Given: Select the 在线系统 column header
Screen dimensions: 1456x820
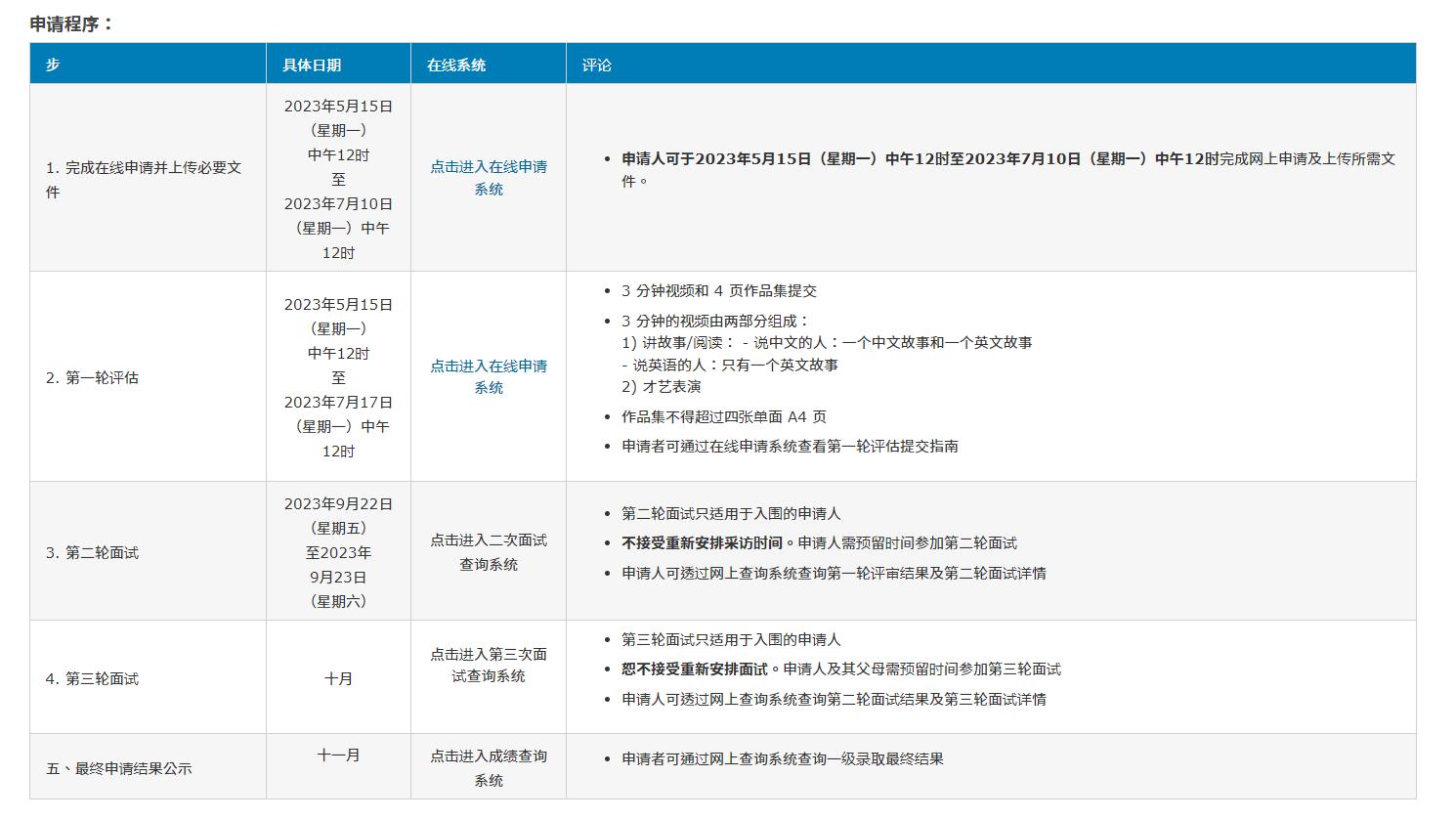Looking at the screenshot, I should (453, 63).
